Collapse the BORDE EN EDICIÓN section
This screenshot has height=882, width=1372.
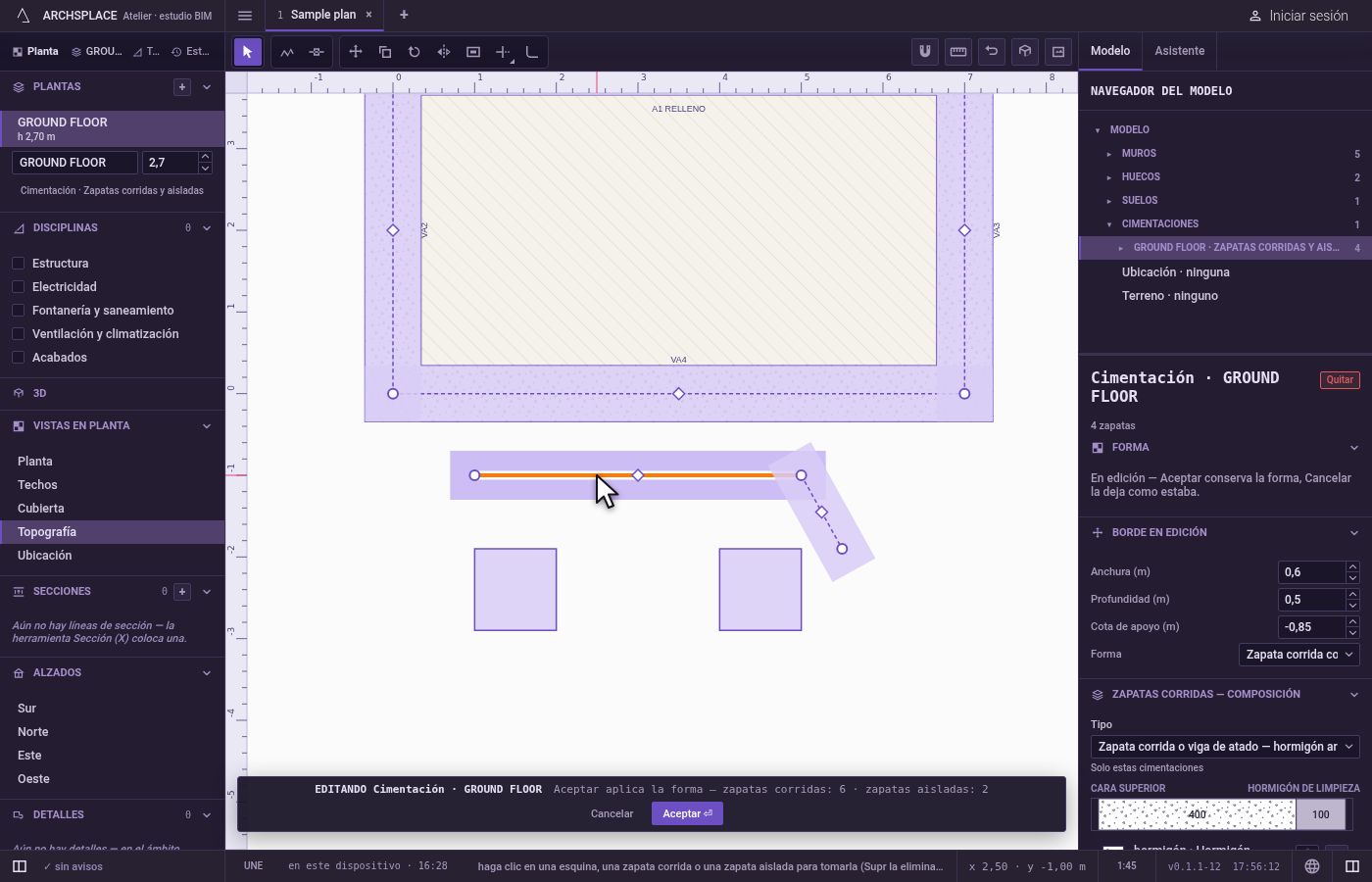tap(1354, 533)
